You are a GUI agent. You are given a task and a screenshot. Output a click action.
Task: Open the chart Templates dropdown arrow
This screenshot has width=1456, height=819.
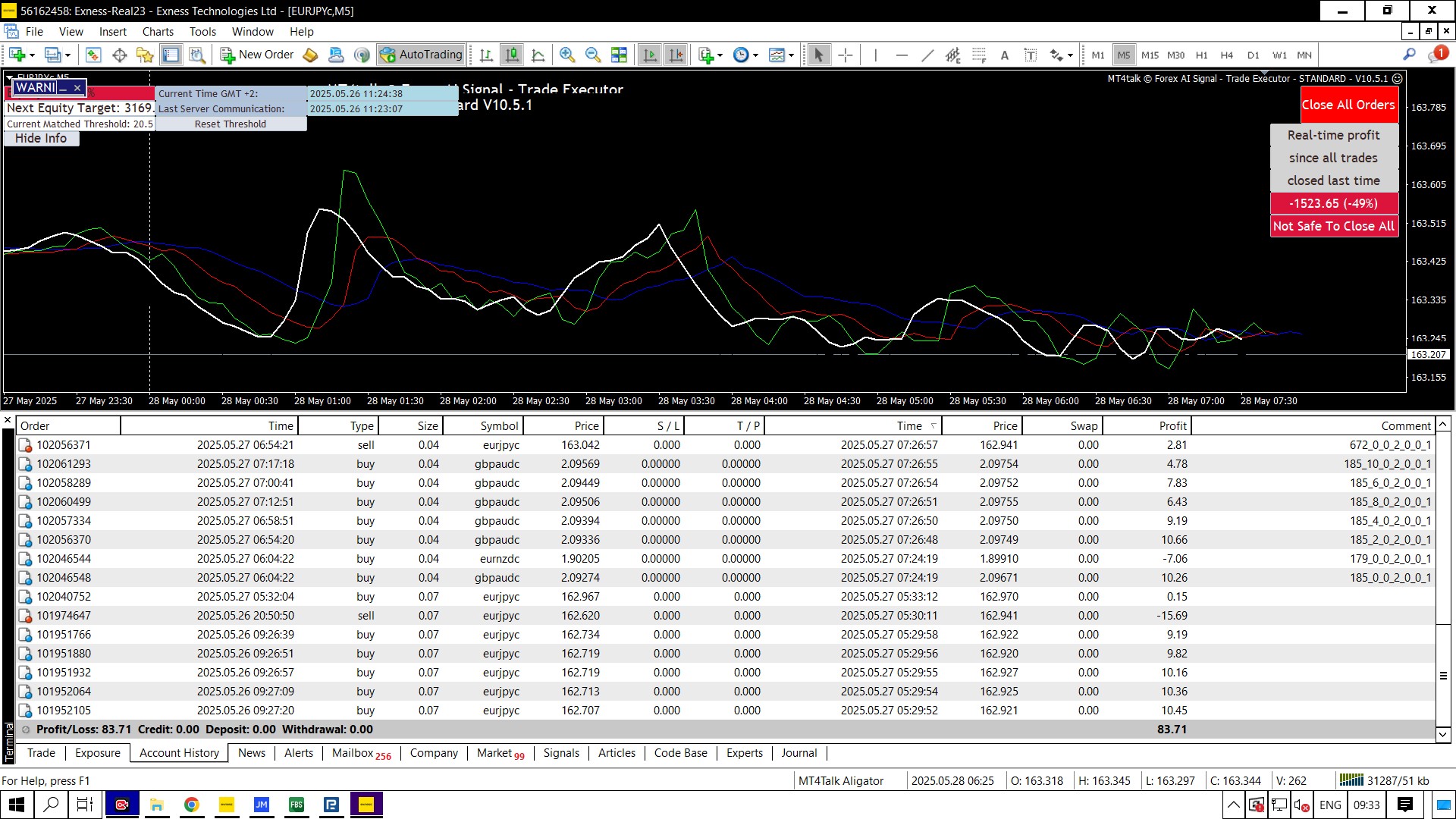[x=791, y=55]
